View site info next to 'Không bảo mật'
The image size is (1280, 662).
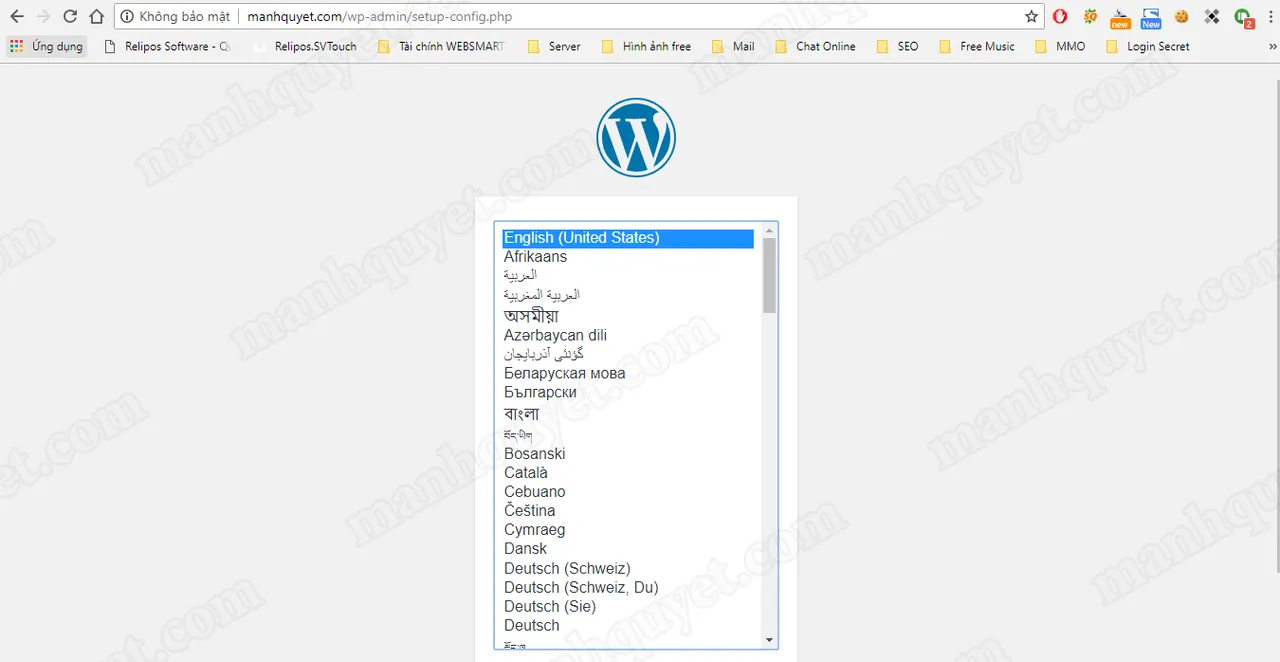[x=128, y=17]
